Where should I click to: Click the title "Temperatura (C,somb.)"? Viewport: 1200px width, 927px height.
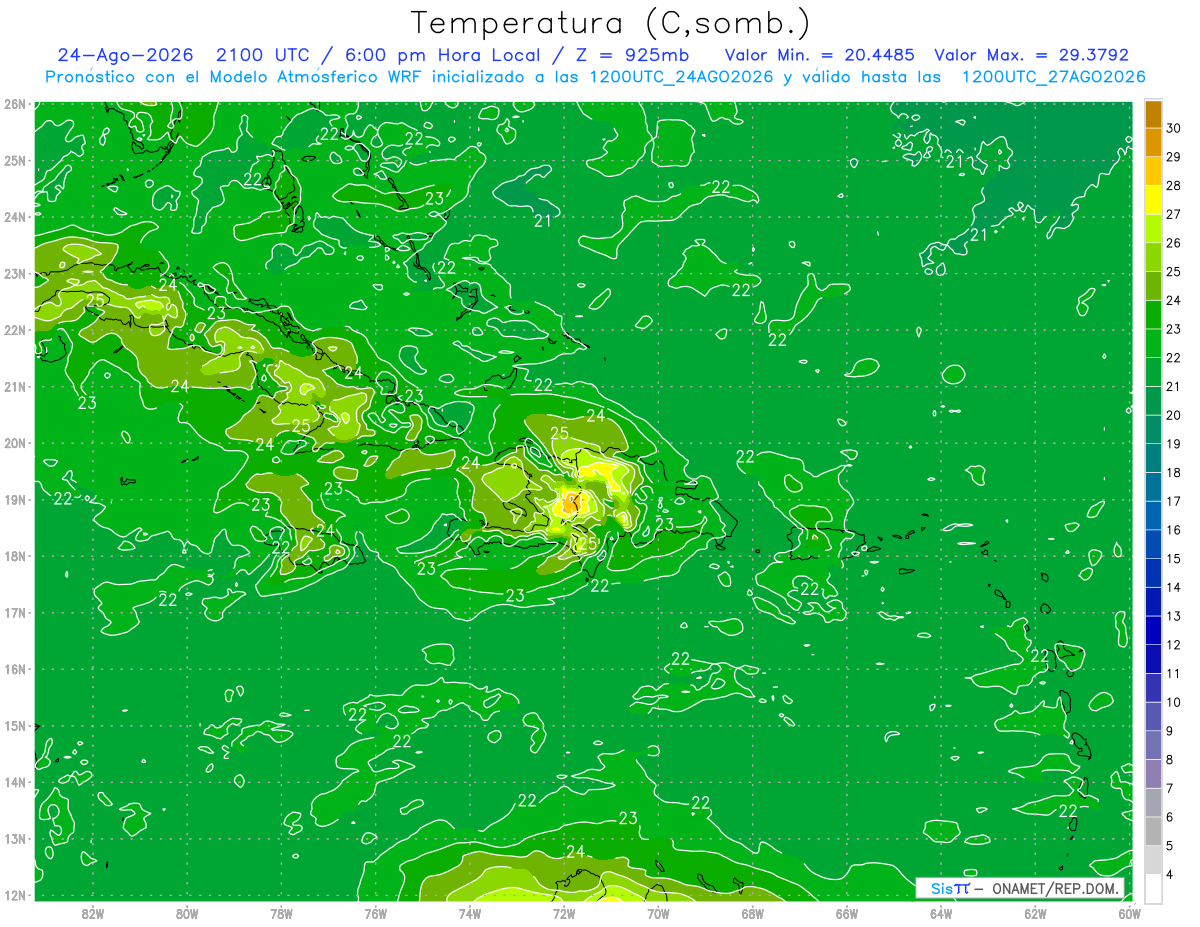[611, 23]
